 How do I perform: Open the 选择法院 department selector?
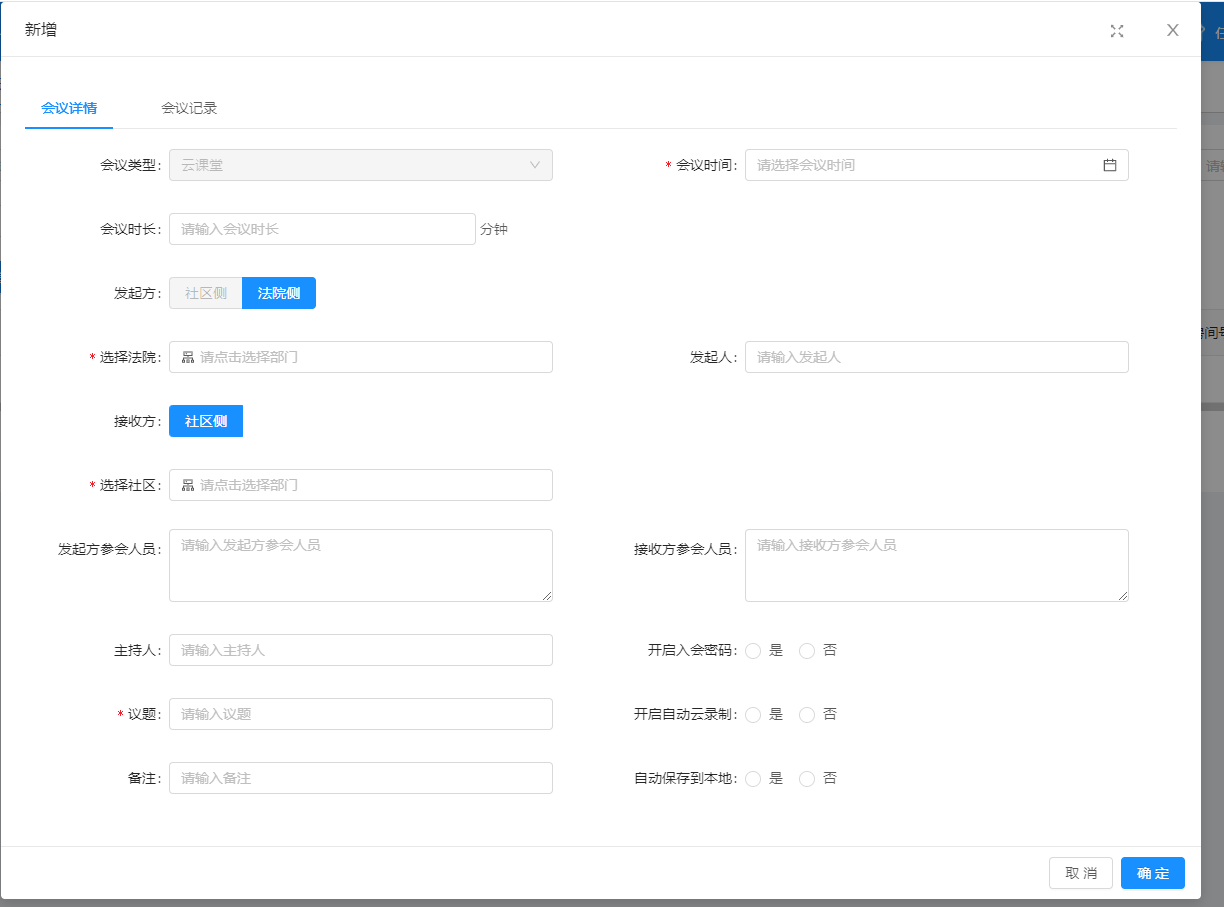pyautogui.click(x=360, y=357)
